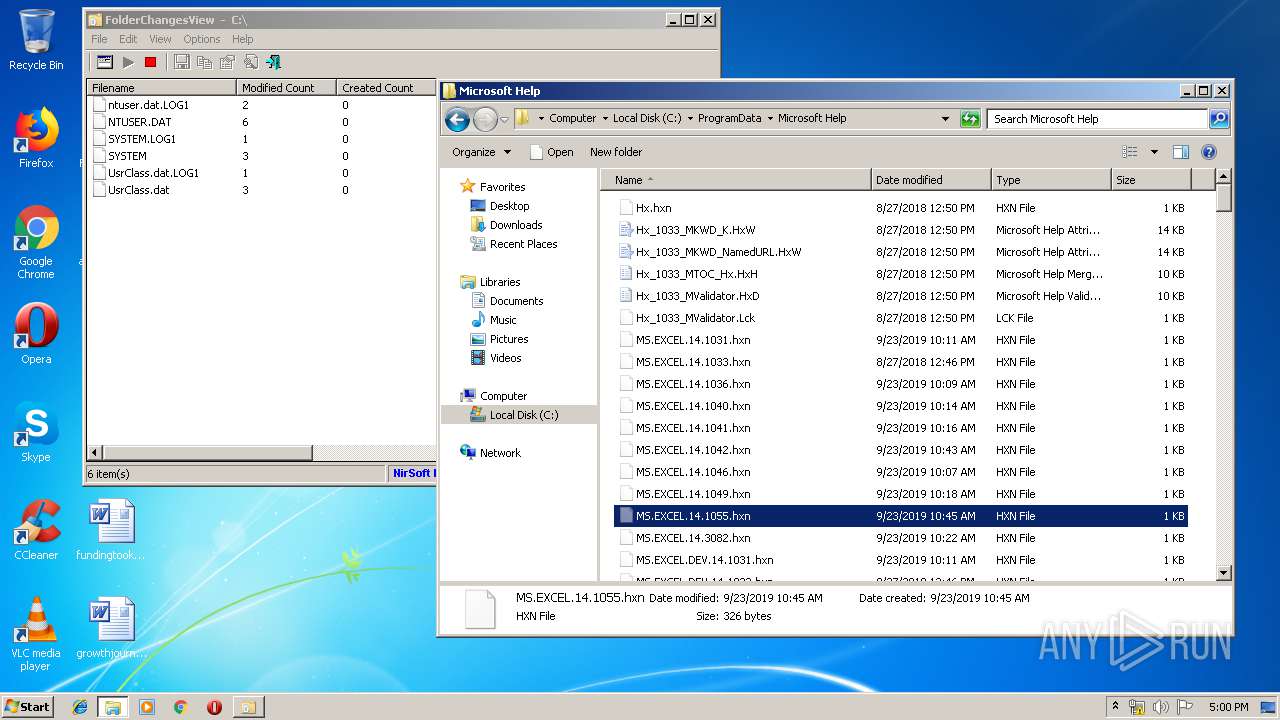Open View menu in FolderChangesView

160,39
